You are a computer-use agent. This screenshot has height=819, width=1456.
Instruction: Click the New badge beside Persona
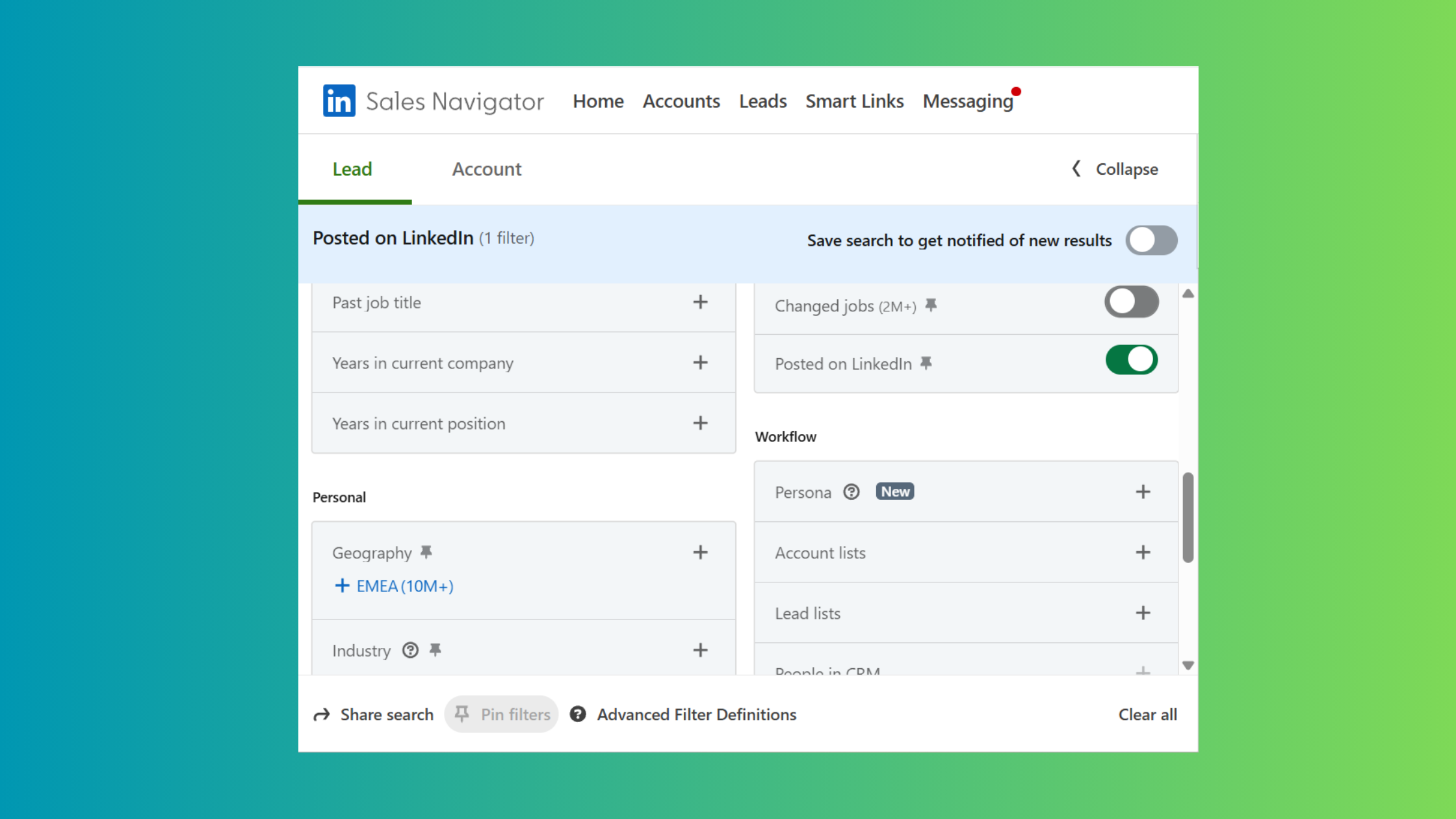[895, 491]
